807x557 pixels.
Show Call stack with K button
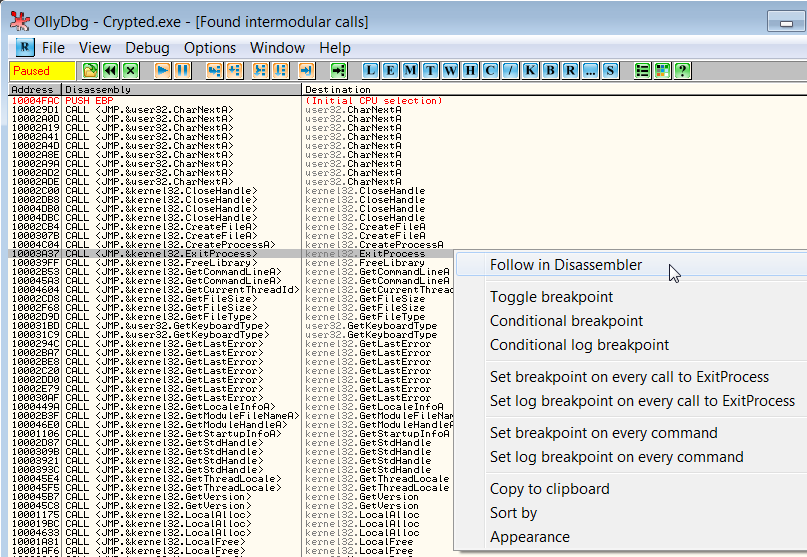pos(530,71)
